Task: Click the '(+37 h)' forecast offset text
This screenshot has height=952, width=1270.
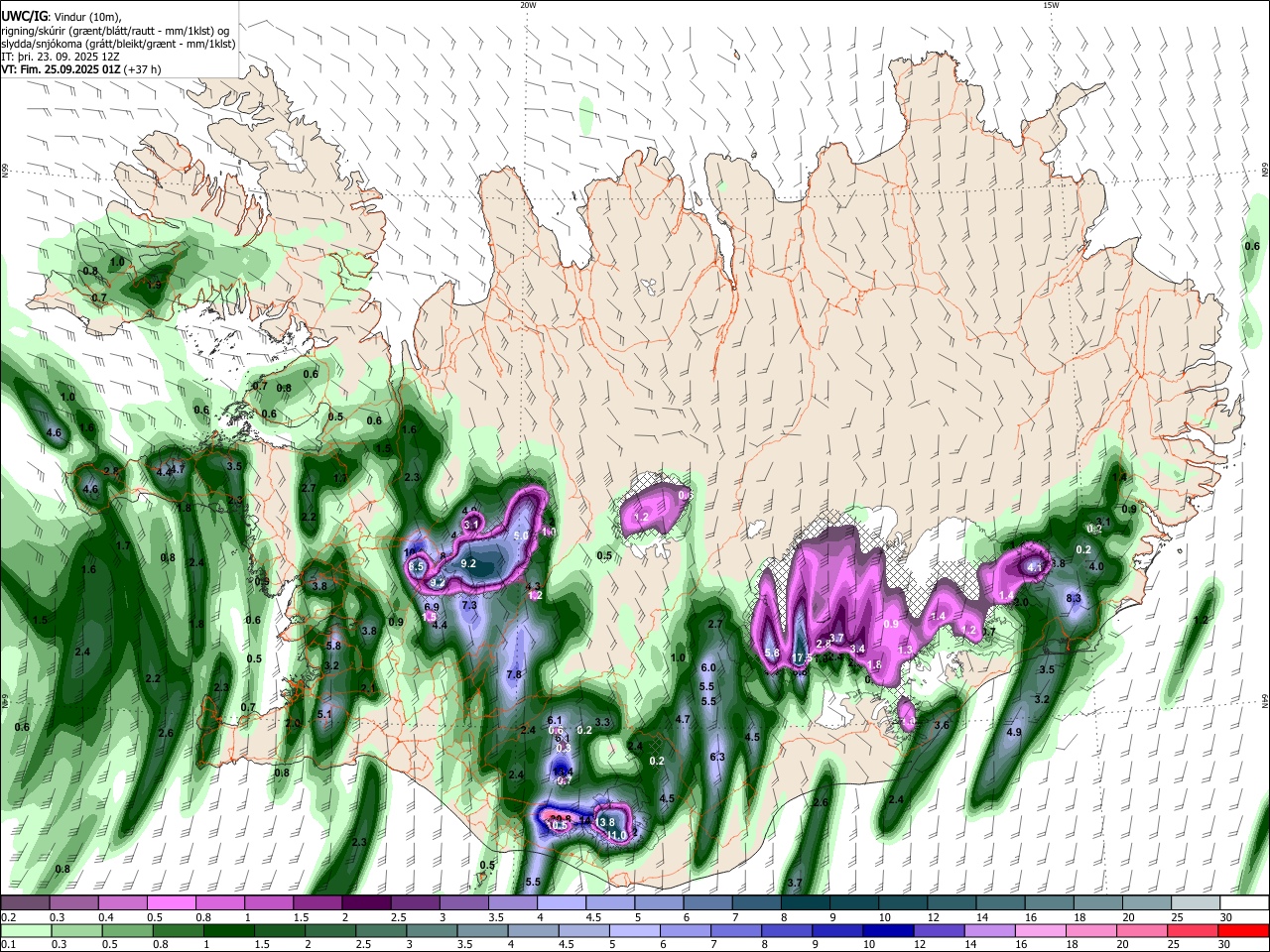Action: [143, 69]
